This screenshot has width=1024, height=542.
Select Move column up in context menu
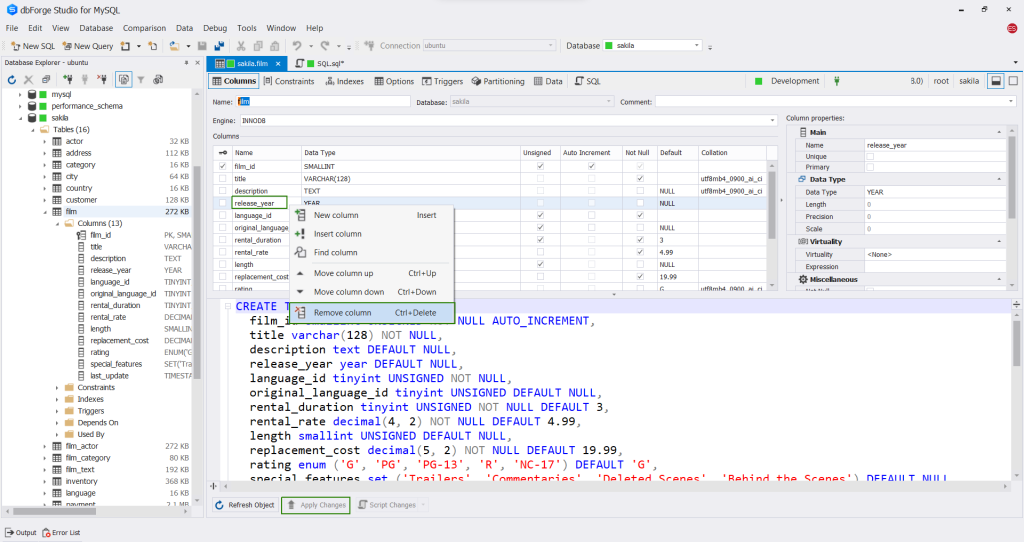click(x=372, y=273)
